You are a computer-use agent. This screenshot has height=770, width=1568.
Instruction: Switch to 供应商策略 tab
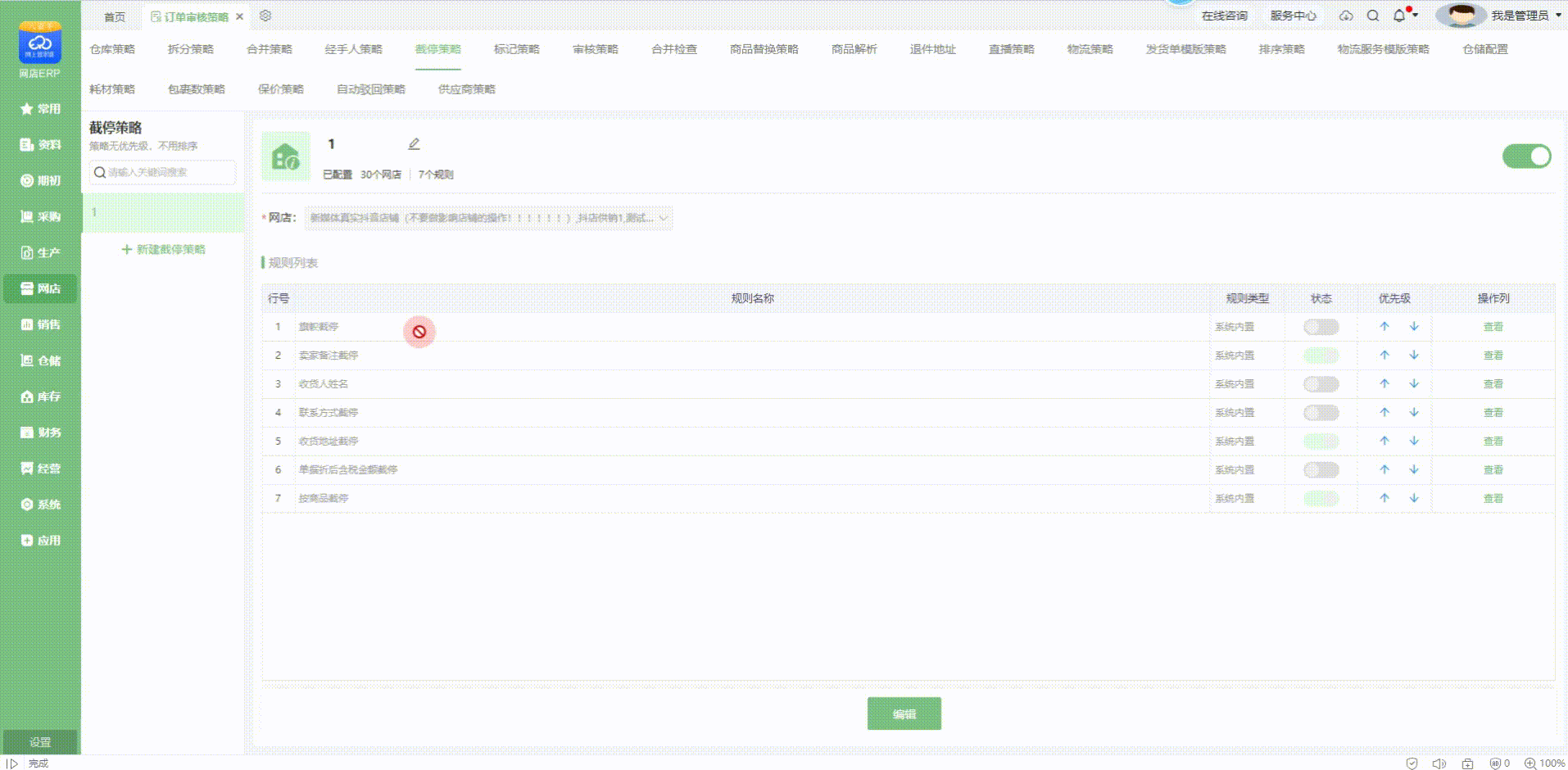pos(467,89)
